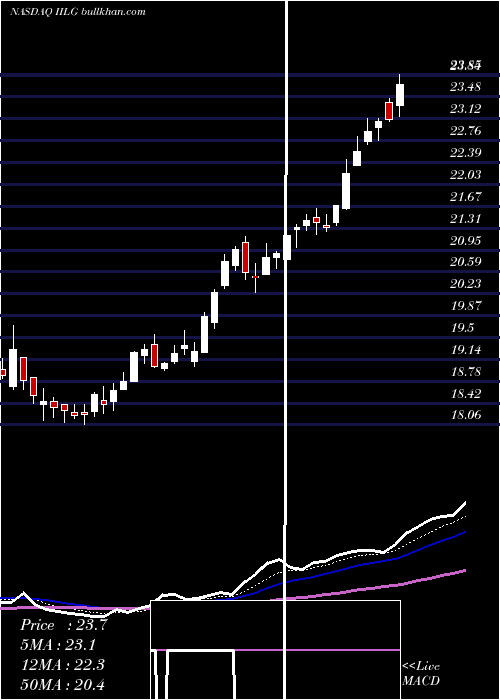
Task: Select the tall white candlestick near 22.03
Action: pos(346,191)
